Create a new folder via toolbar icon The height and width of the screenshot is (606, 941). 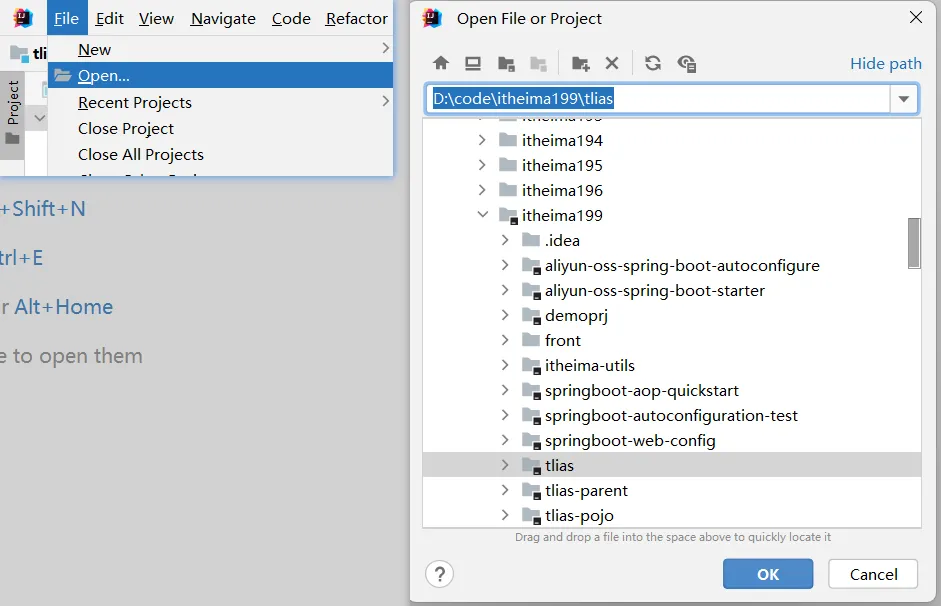pos(580,63)
